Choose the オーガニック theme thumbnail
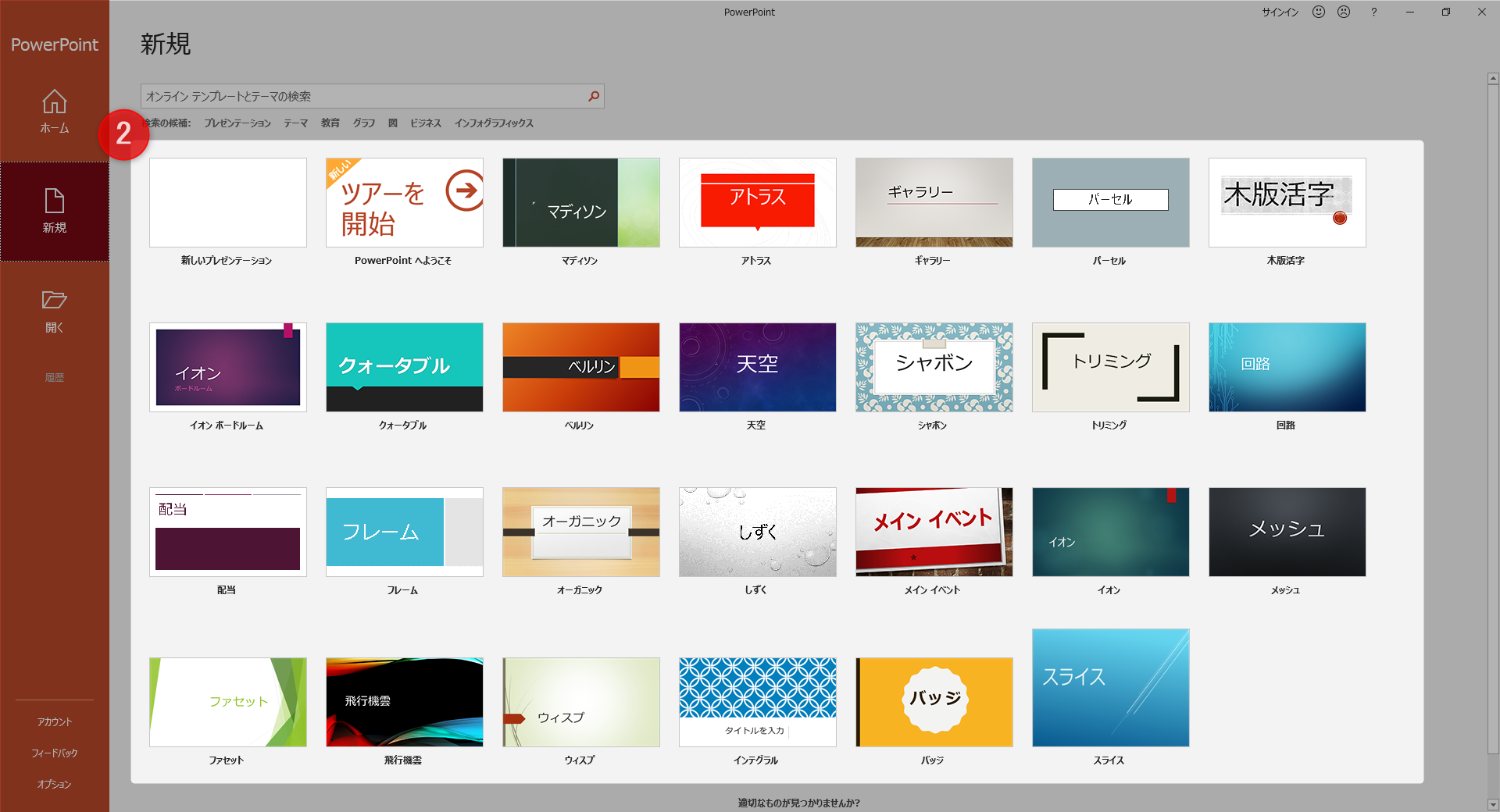The height and width of the screenshot is (812, 1500). pos(581,532)
